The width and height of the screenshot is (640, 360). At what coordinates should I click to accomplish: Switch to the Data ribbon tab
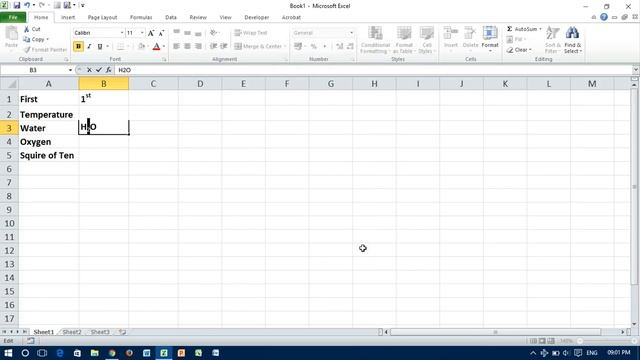click(x=171, y=17)
